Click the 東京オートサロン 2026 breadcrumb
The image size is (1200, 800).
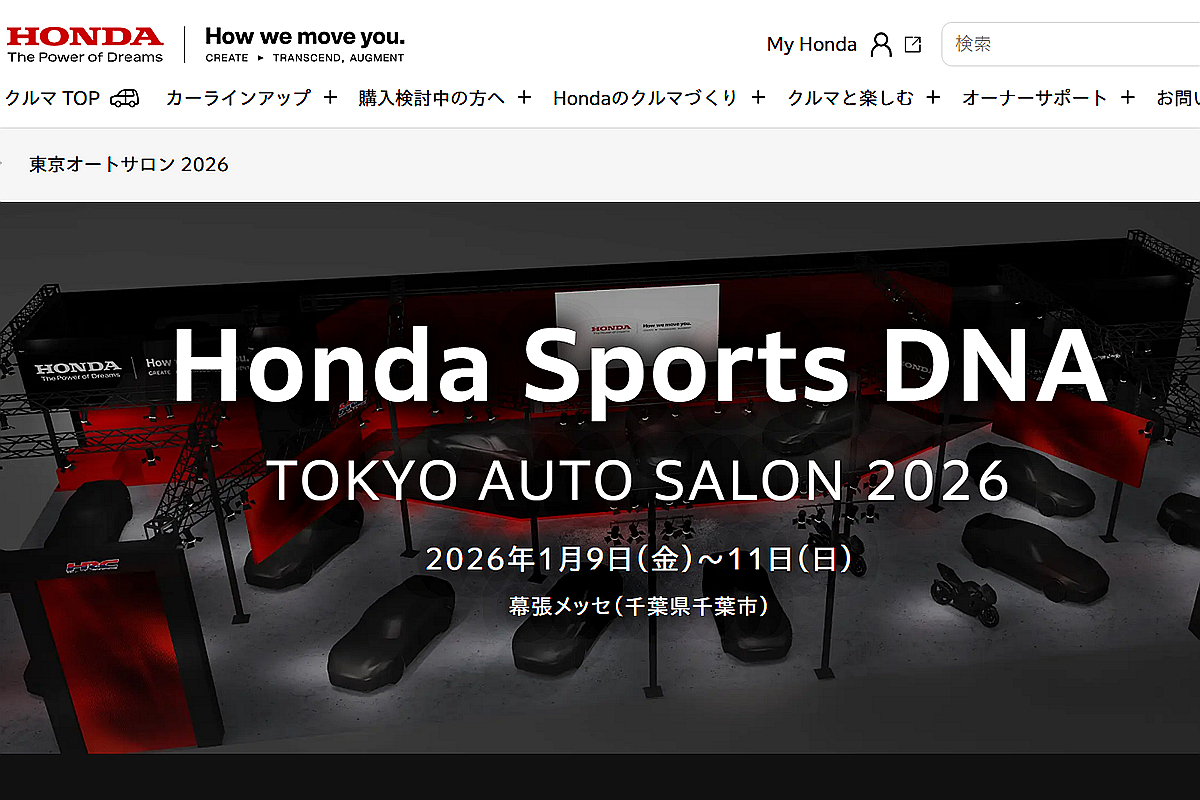pyautogui.click(x=129, y=164)
